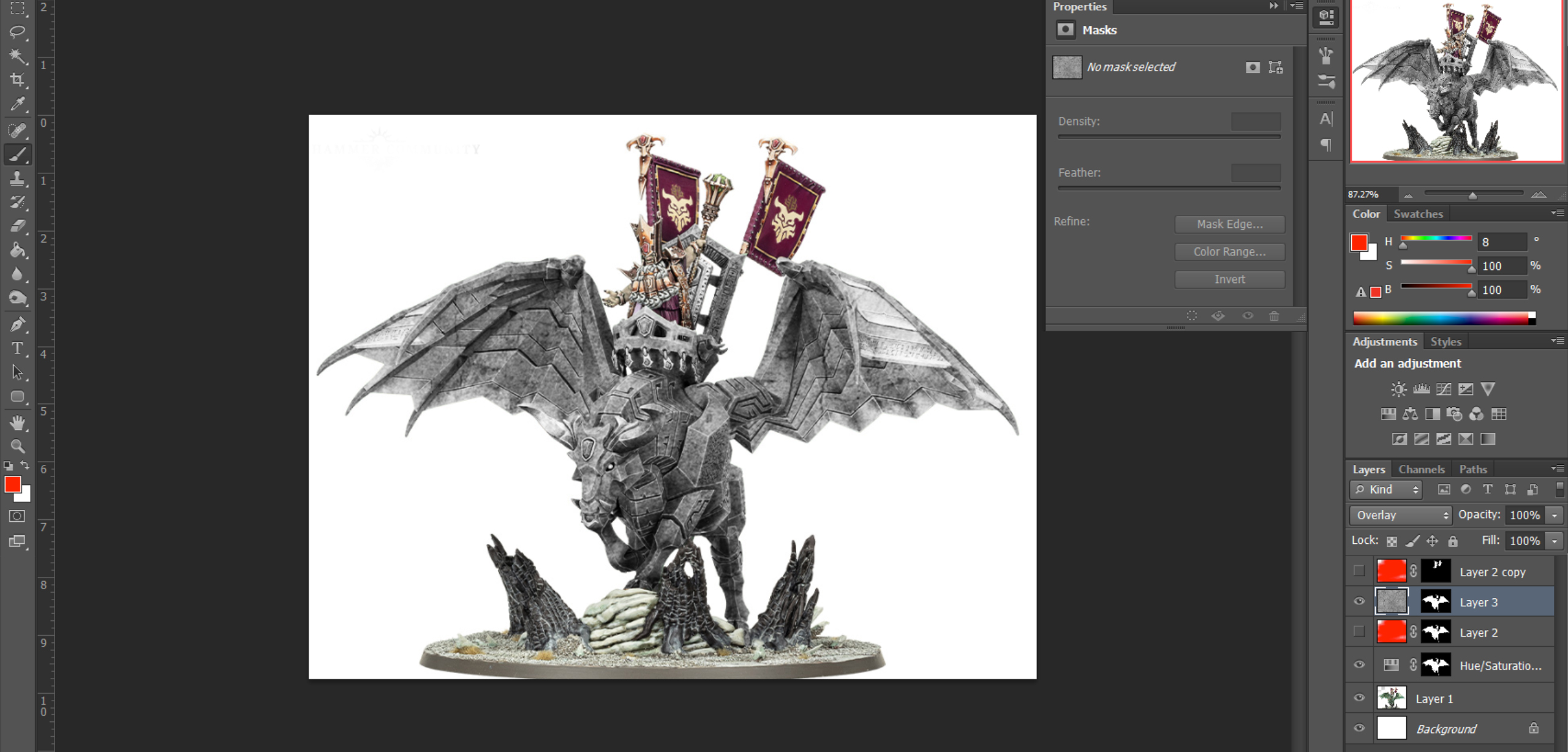1568x752 pixels.
Task: Select the Eraser tool
Action: point(17,226)
